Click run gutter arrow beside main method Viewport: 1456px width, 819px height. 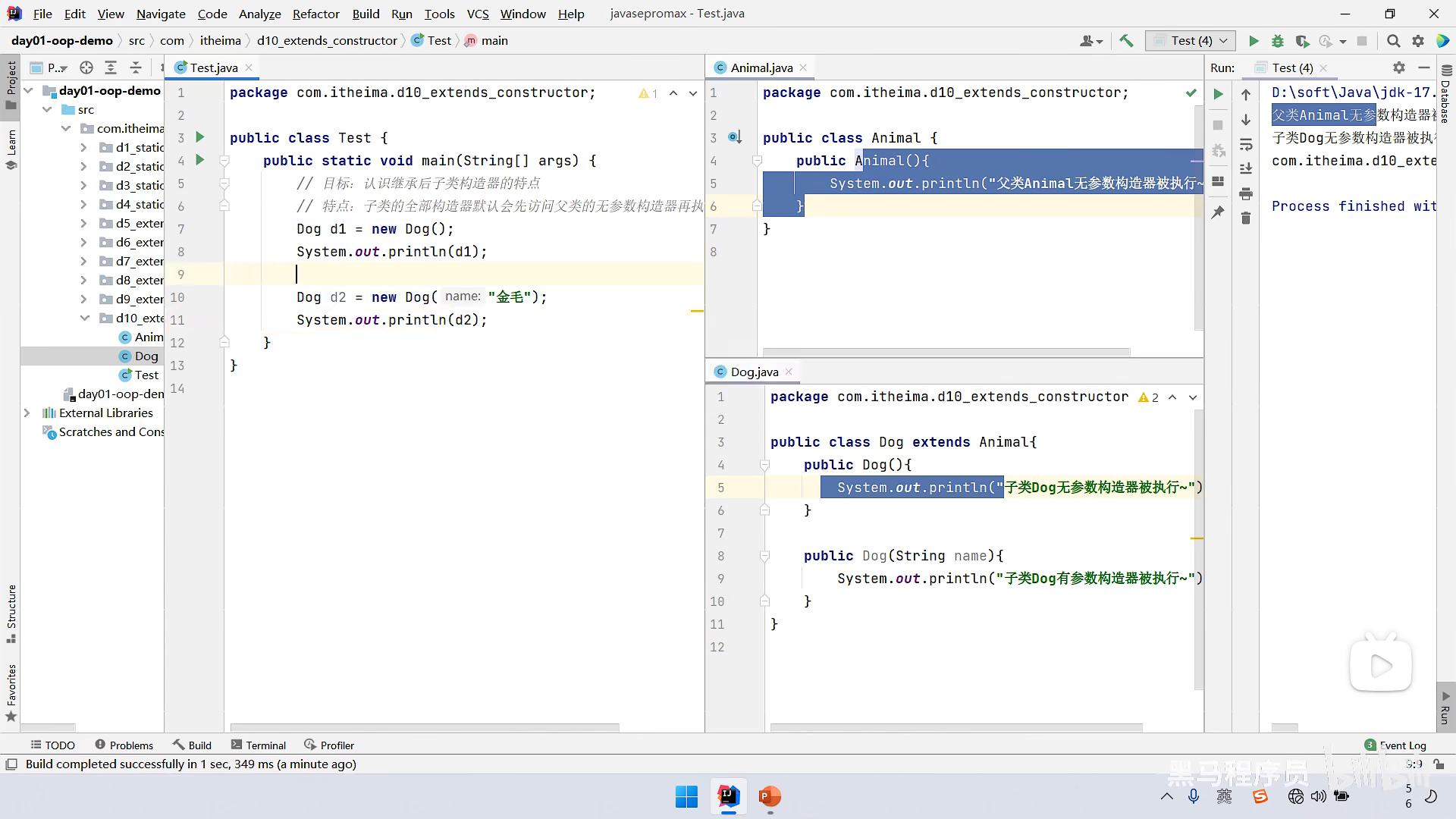200,160
